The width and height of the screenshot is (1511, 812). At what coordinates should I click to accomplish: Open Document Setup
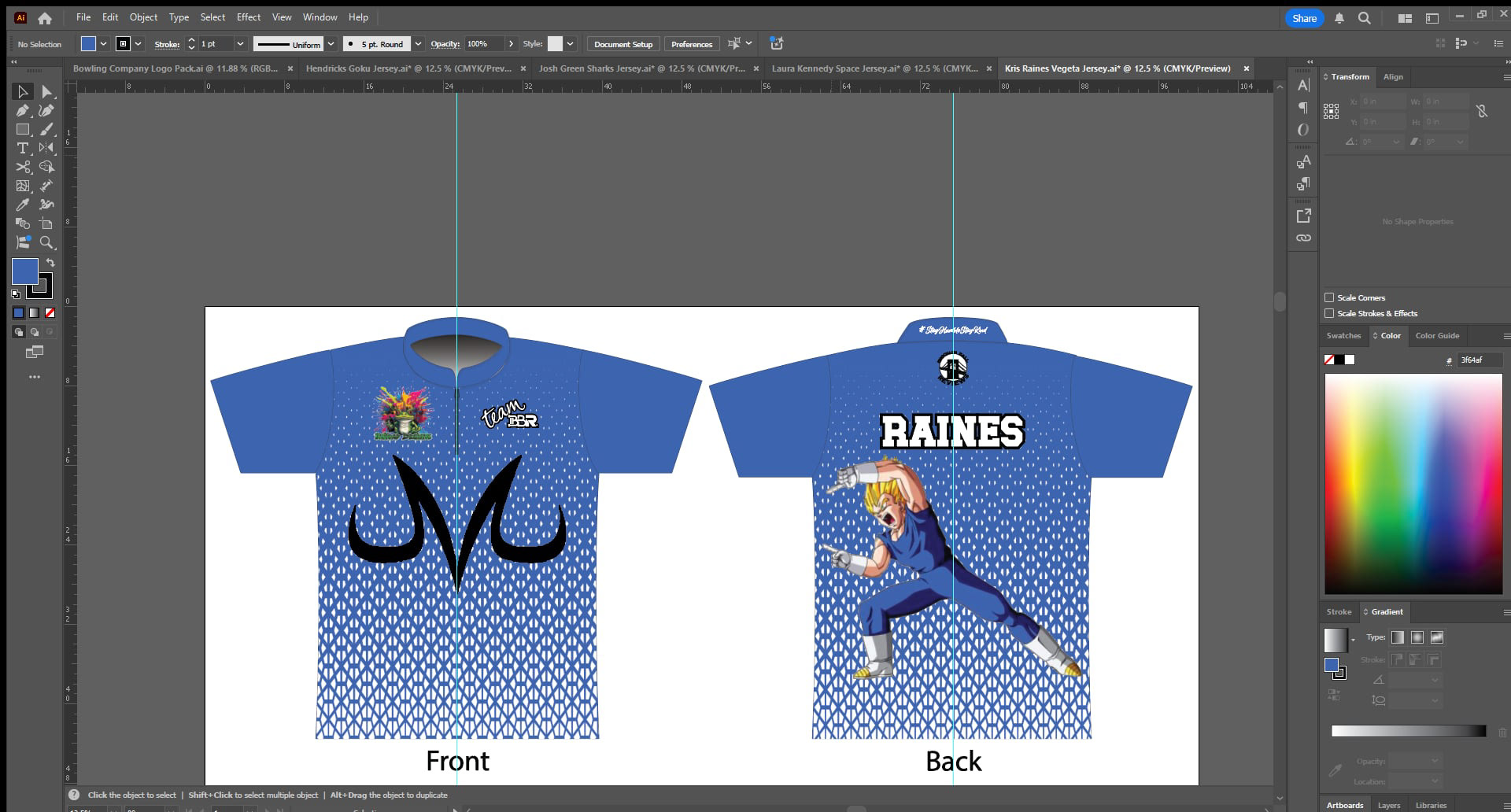tap(623, 44)
